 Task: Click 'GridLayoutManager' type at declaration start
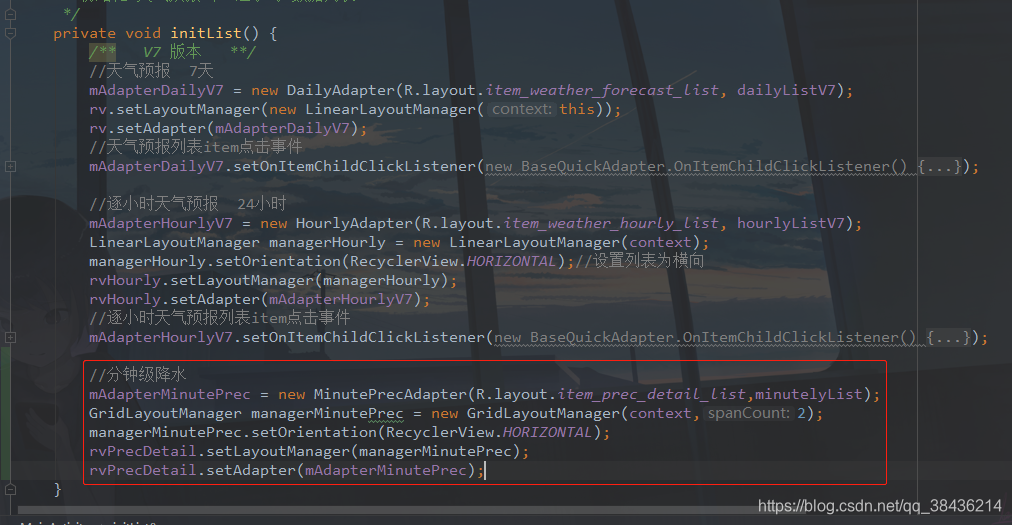tap(165, 413)
